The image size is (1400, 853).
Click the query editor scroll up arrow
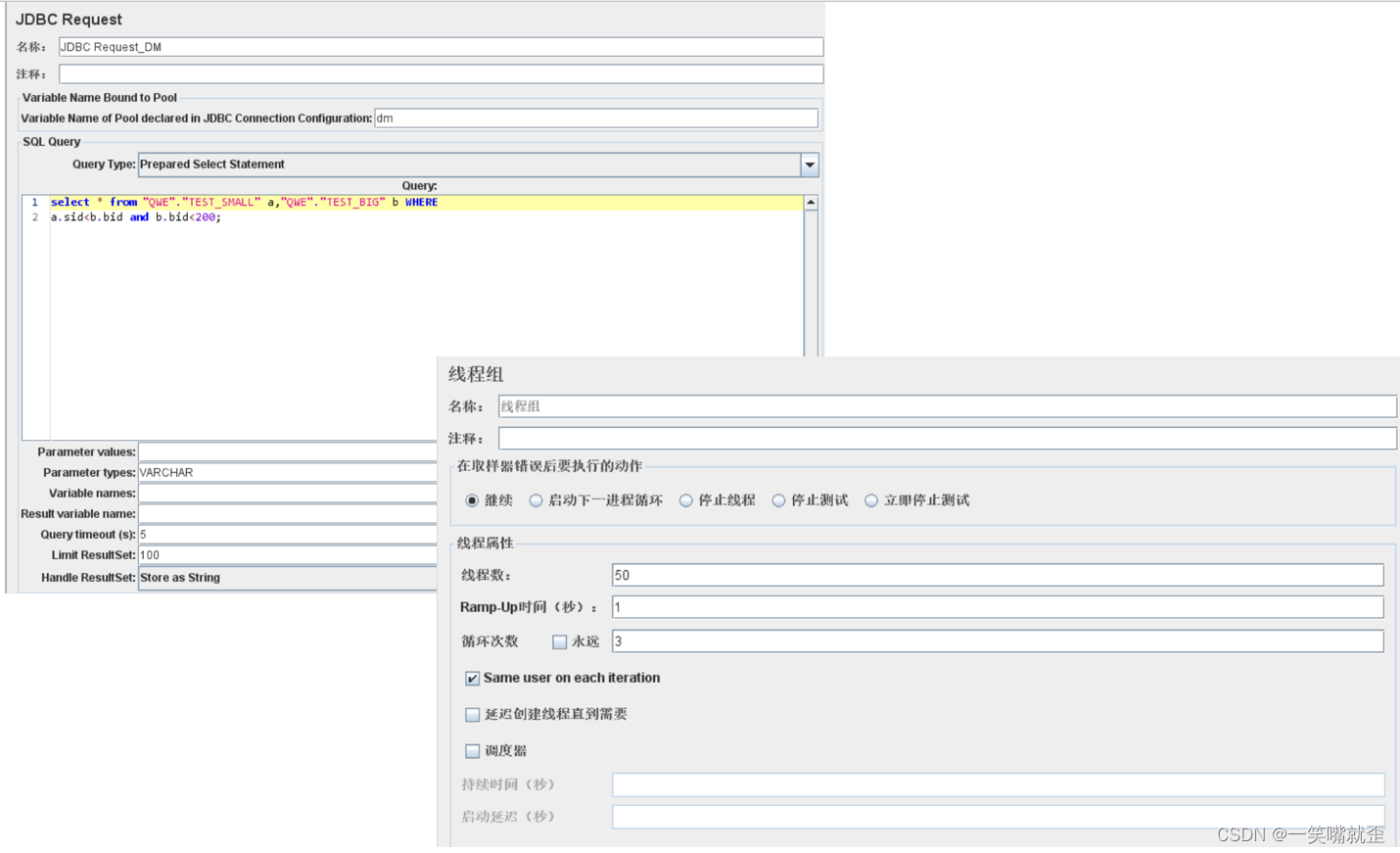pos(811,203)
